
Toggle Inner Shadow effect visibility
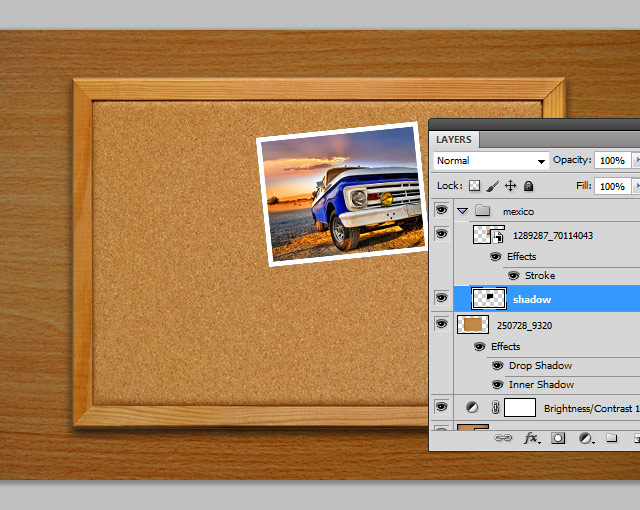pyautogui.click(x=497, y=384)
